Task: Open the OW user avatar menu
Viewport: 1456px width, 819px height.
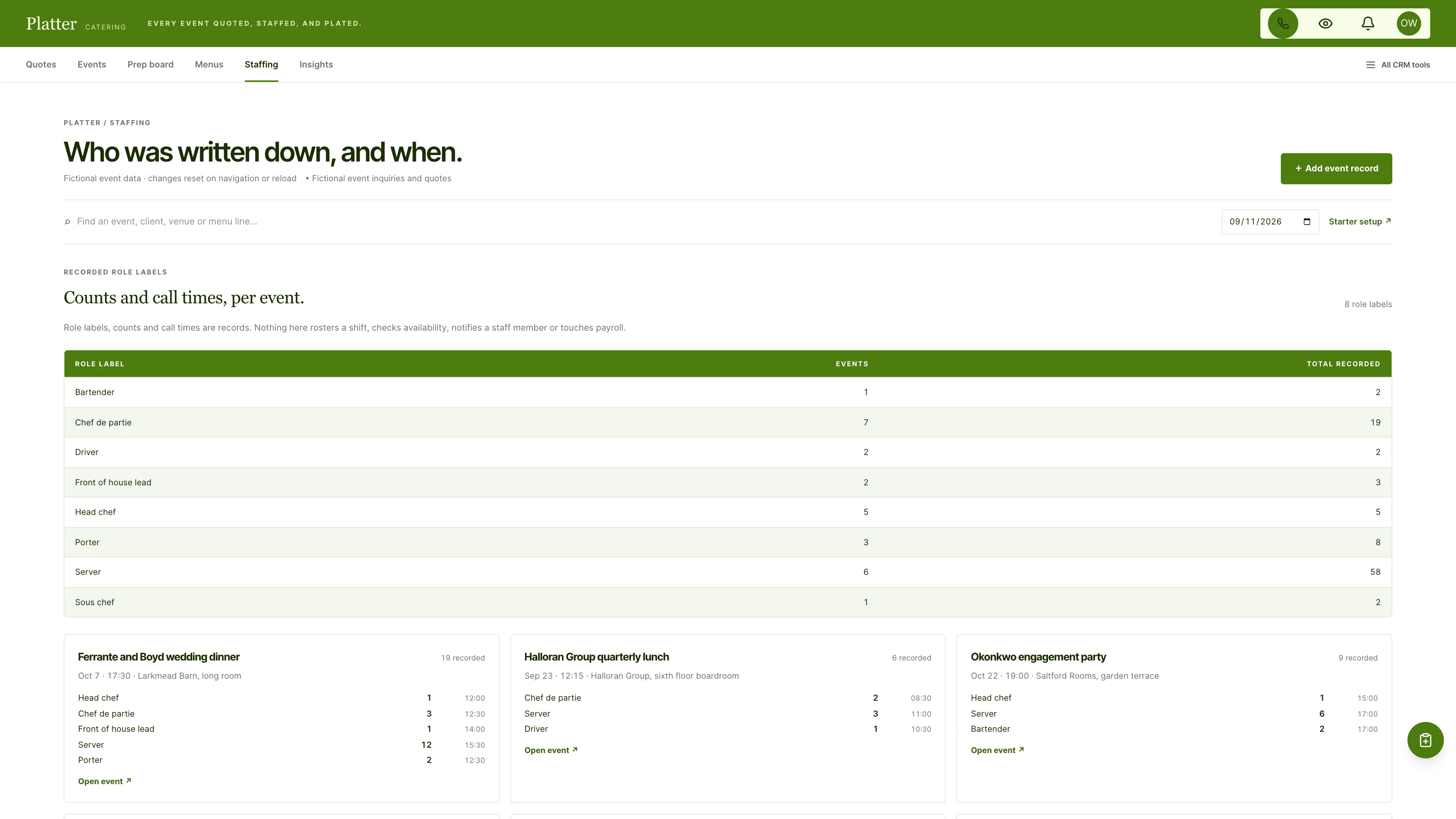Action: (1409, 23)
